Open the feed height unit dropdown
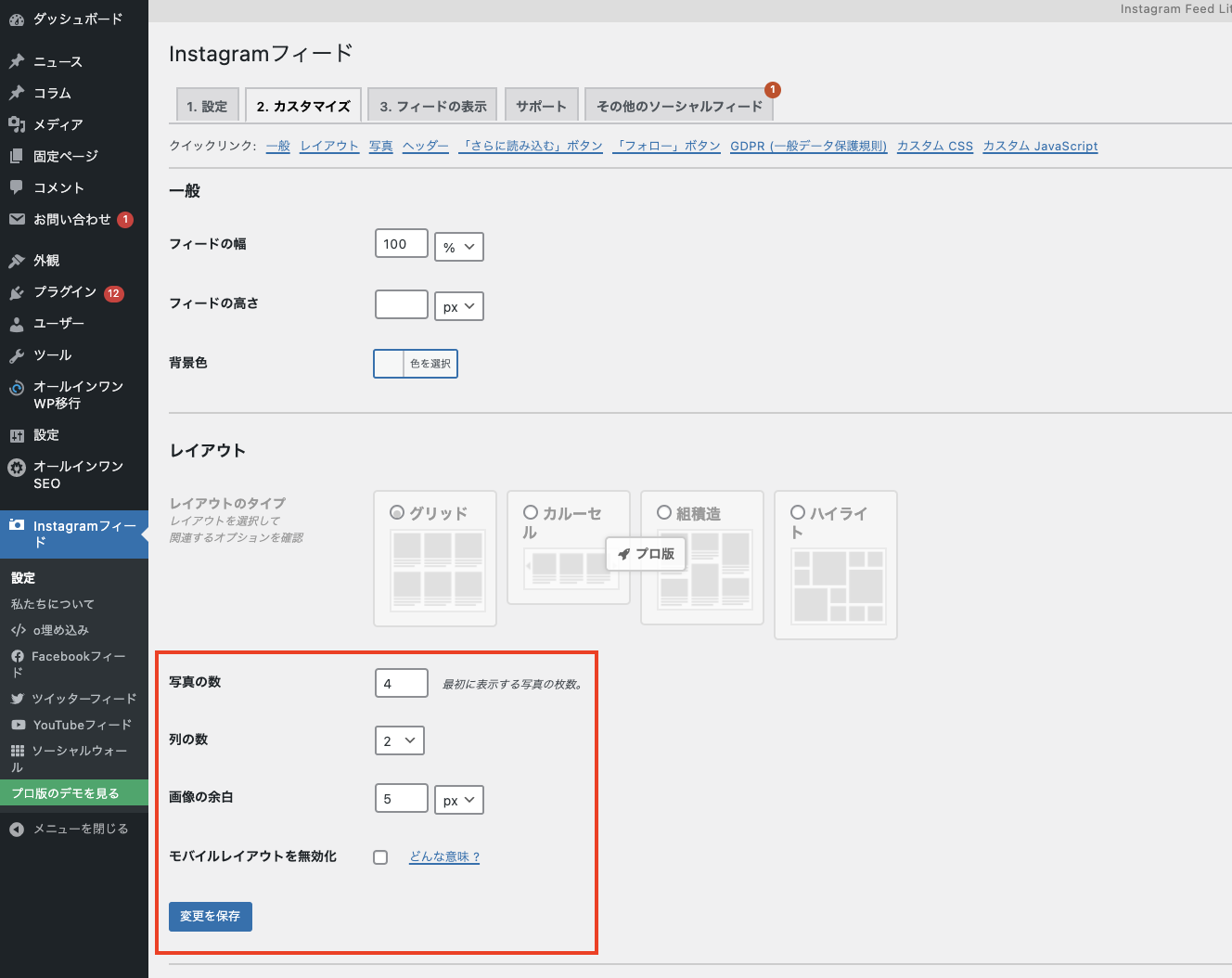This screenshot has width=1232, height=978. click(459, 306)
